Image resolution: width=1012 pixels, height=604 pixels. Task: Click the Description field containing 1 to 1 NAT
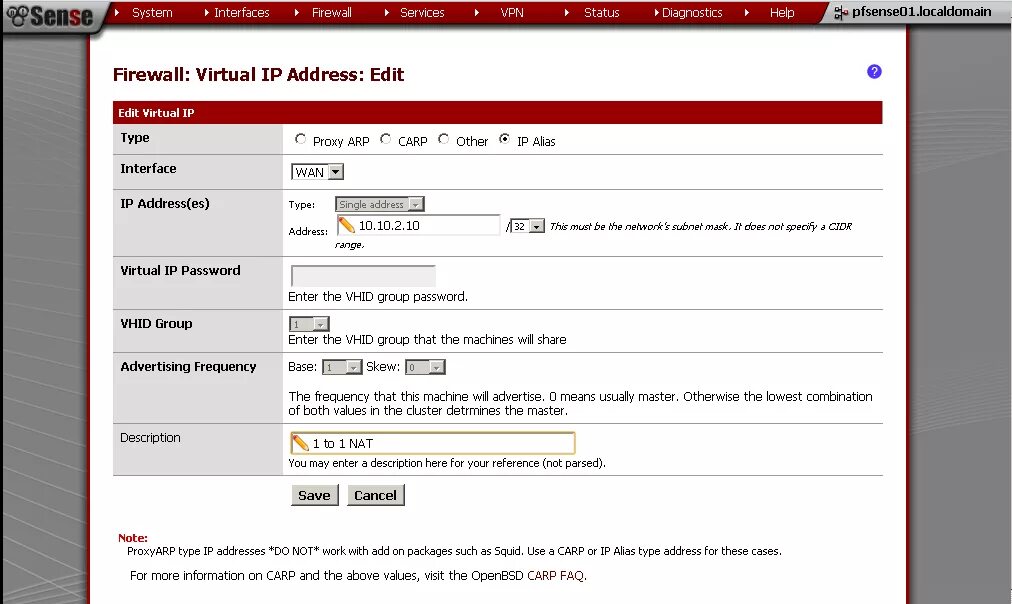click(432, 443)
